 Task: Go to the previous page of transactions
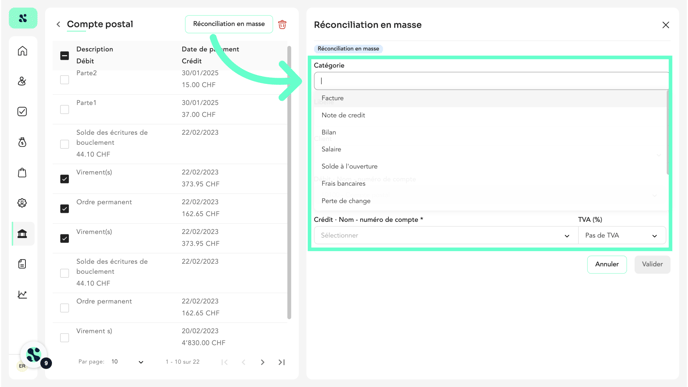click(244, 362)
